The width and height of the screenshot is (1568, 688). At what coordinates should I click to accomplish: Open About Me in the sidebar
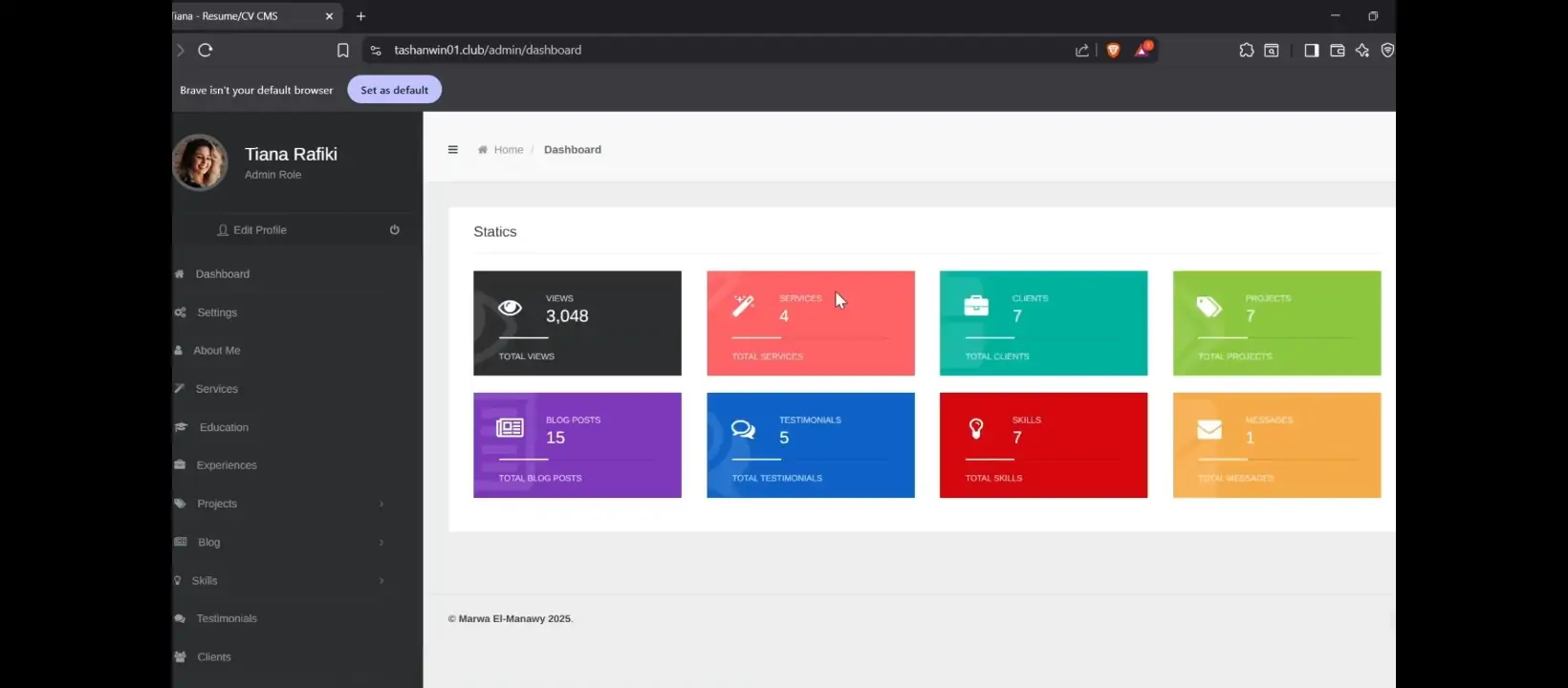point(217,351)
